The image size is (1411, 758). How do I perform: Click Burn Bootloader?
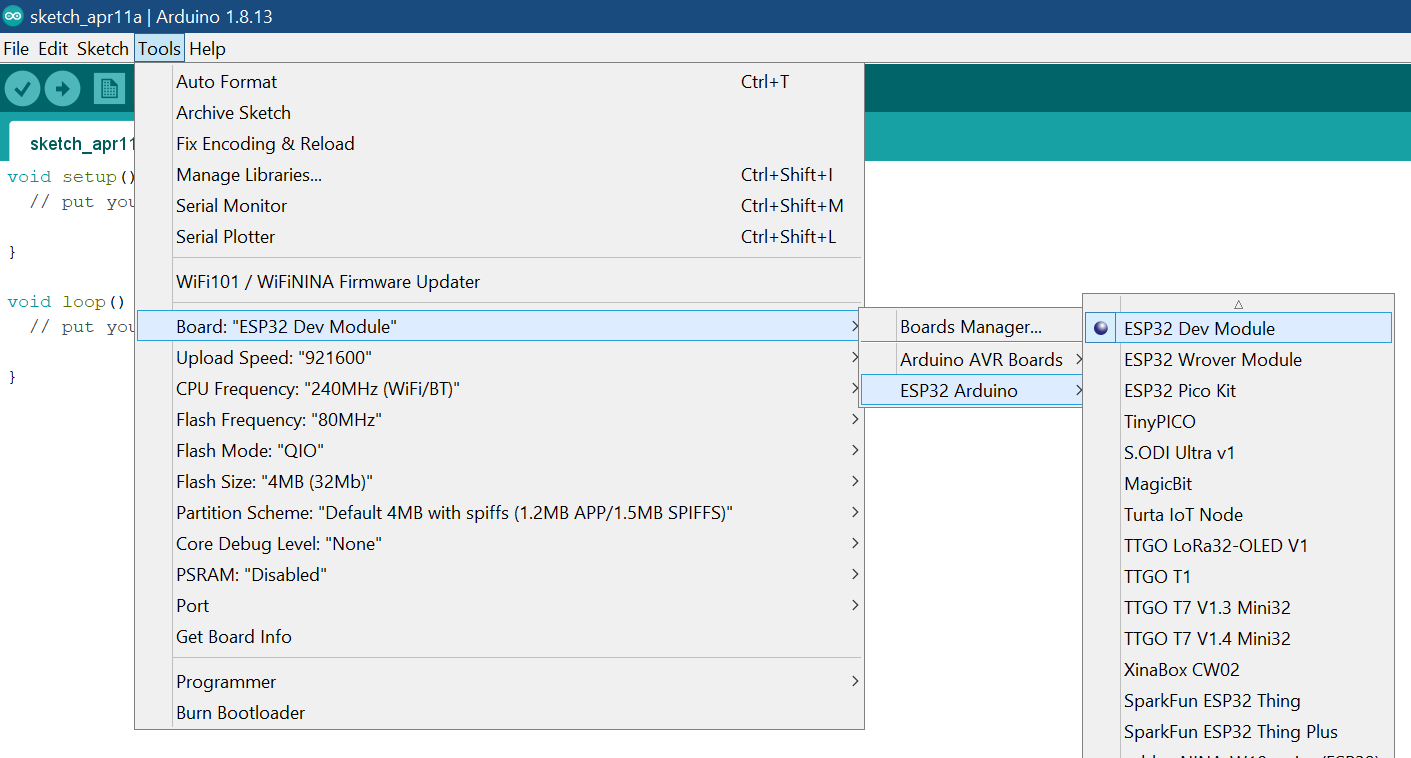(499, 713)
